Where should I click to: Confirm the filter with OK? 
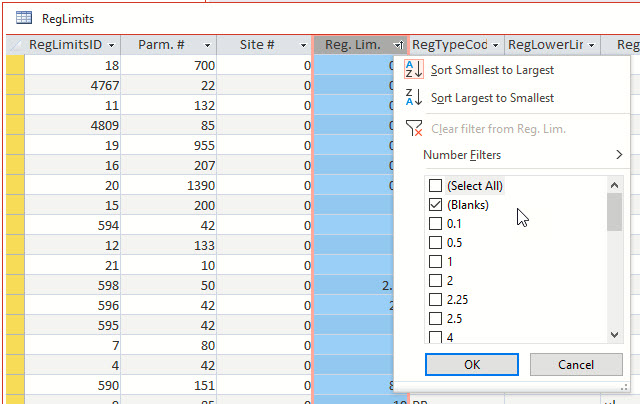[x=472, y=364]
